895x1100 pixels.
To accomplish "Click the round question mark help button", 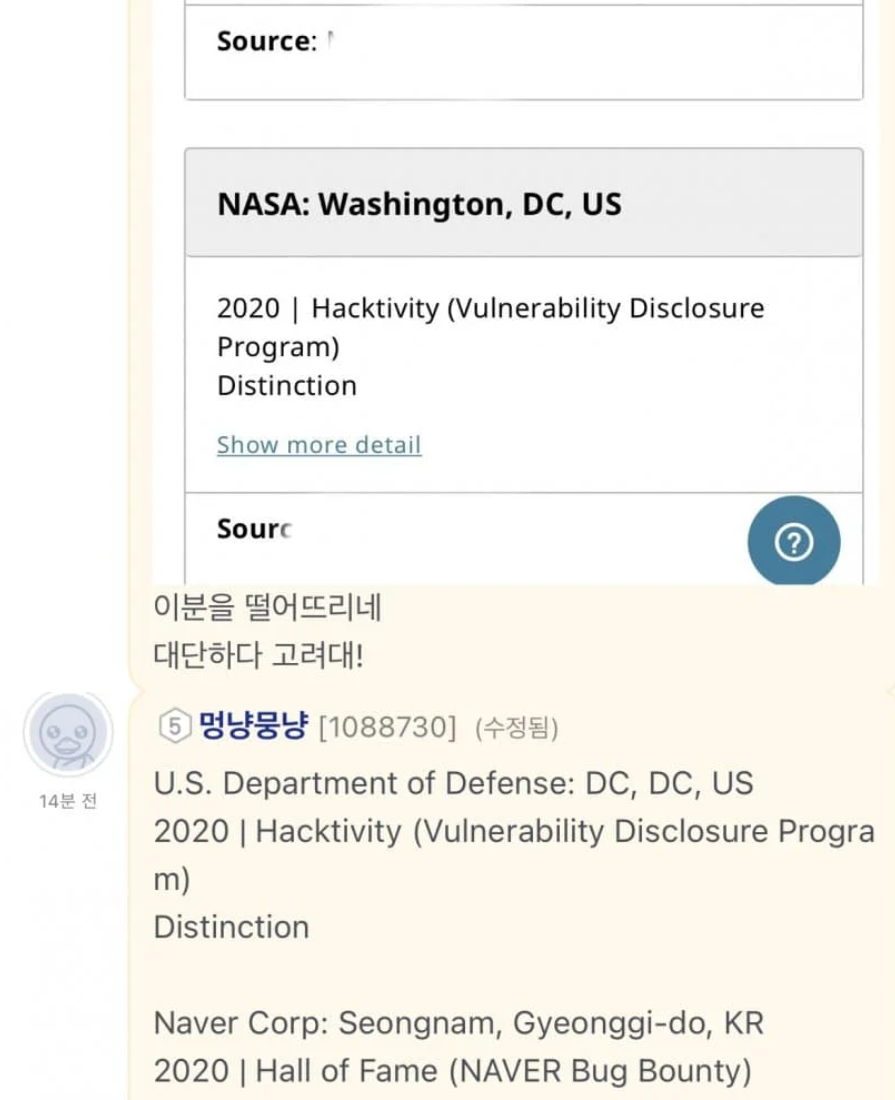I will pyautogui.click(x=794, y=542).
